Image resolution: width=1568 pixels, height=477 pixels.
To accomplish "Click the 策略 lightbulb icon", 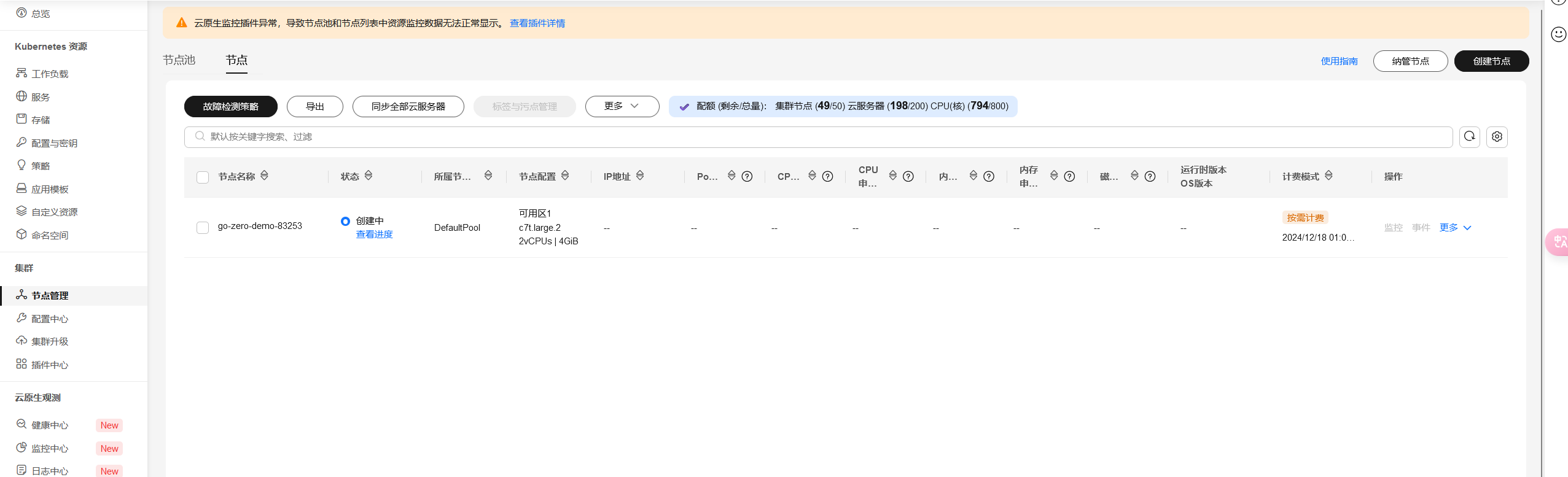I will (x=21, y=165).
